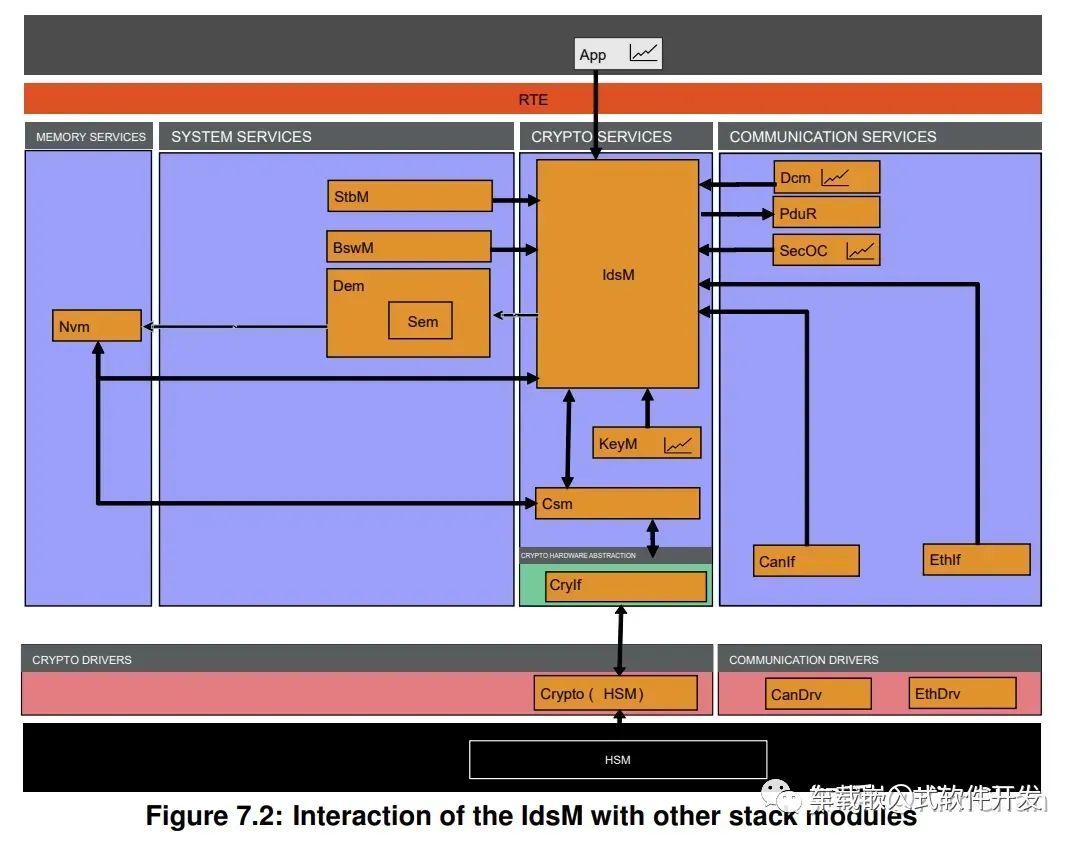Select the StbM module
Viewport: 1077px width, 845px height.
click(408, 196)
